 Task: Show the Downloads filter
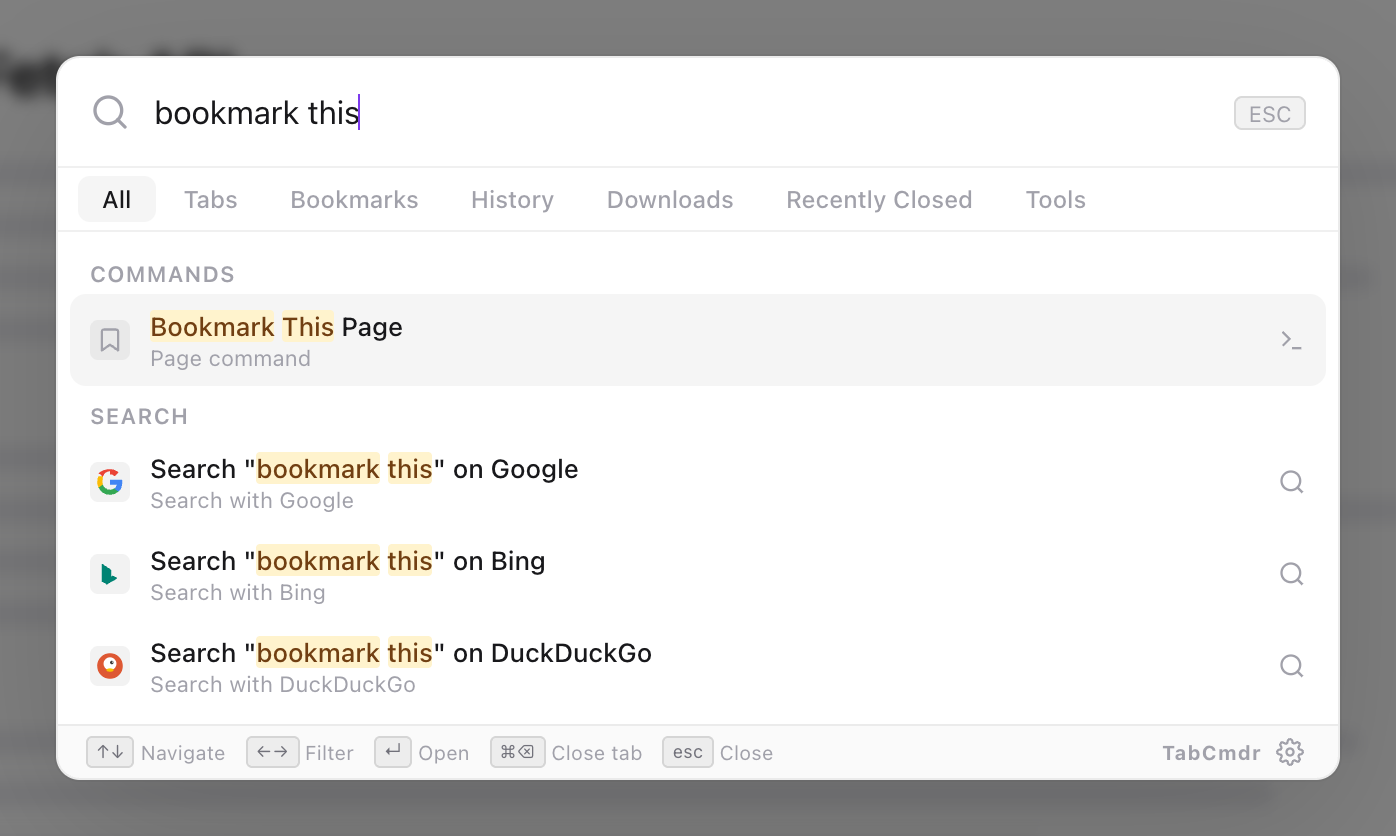tap(670, 199)
